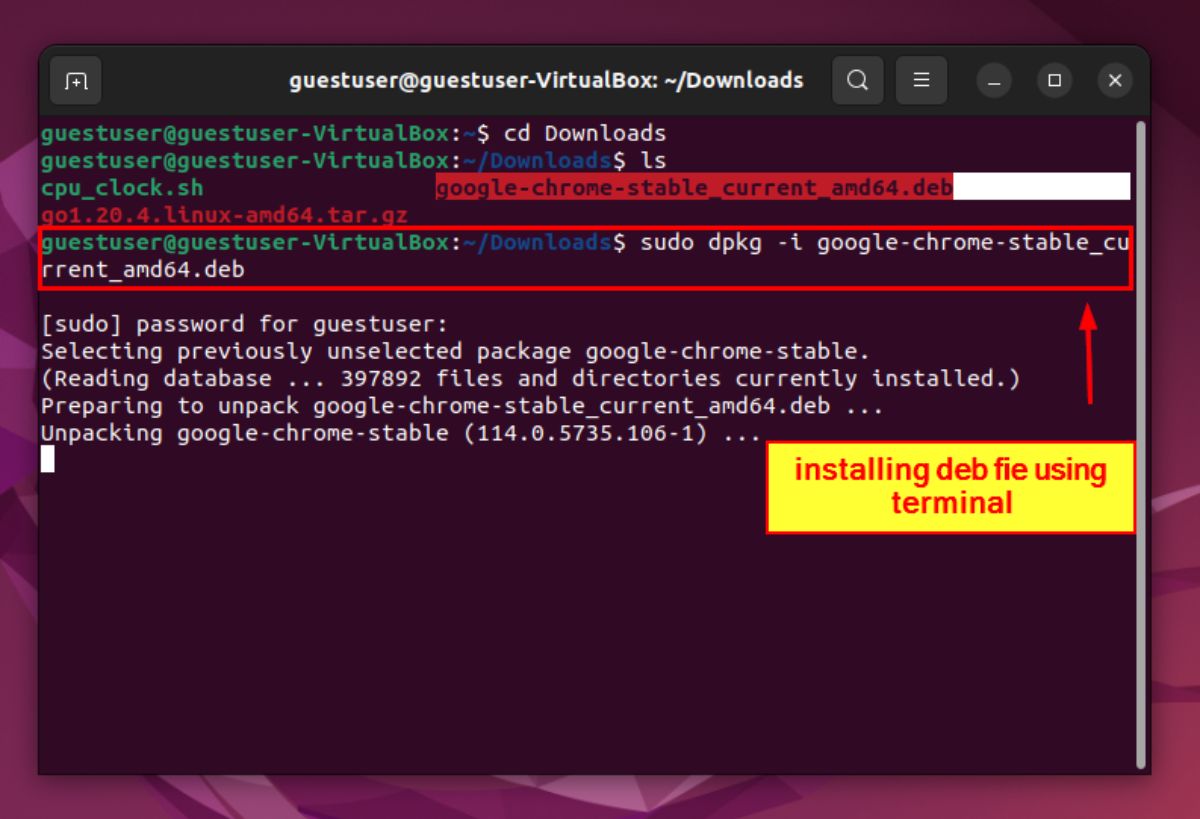Click the terminal cursor block
The image size is (1200, 819).
(x=48, y=459)
